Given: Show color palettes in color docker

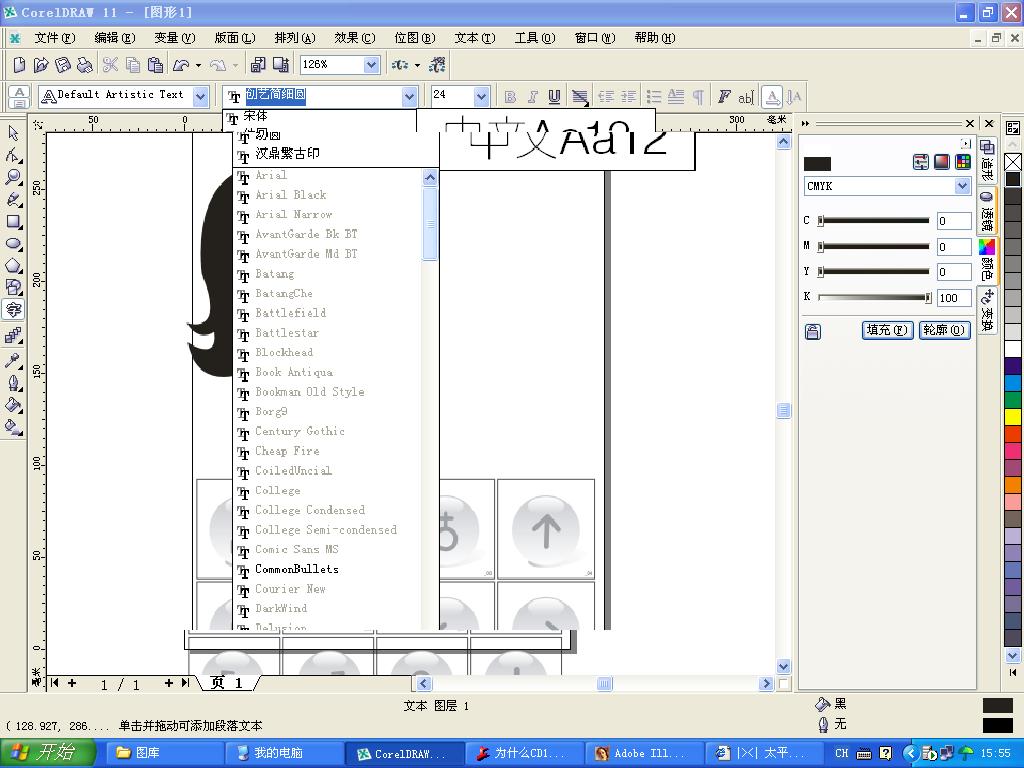Looking at the screenshot, I should [x=963, y=162].
